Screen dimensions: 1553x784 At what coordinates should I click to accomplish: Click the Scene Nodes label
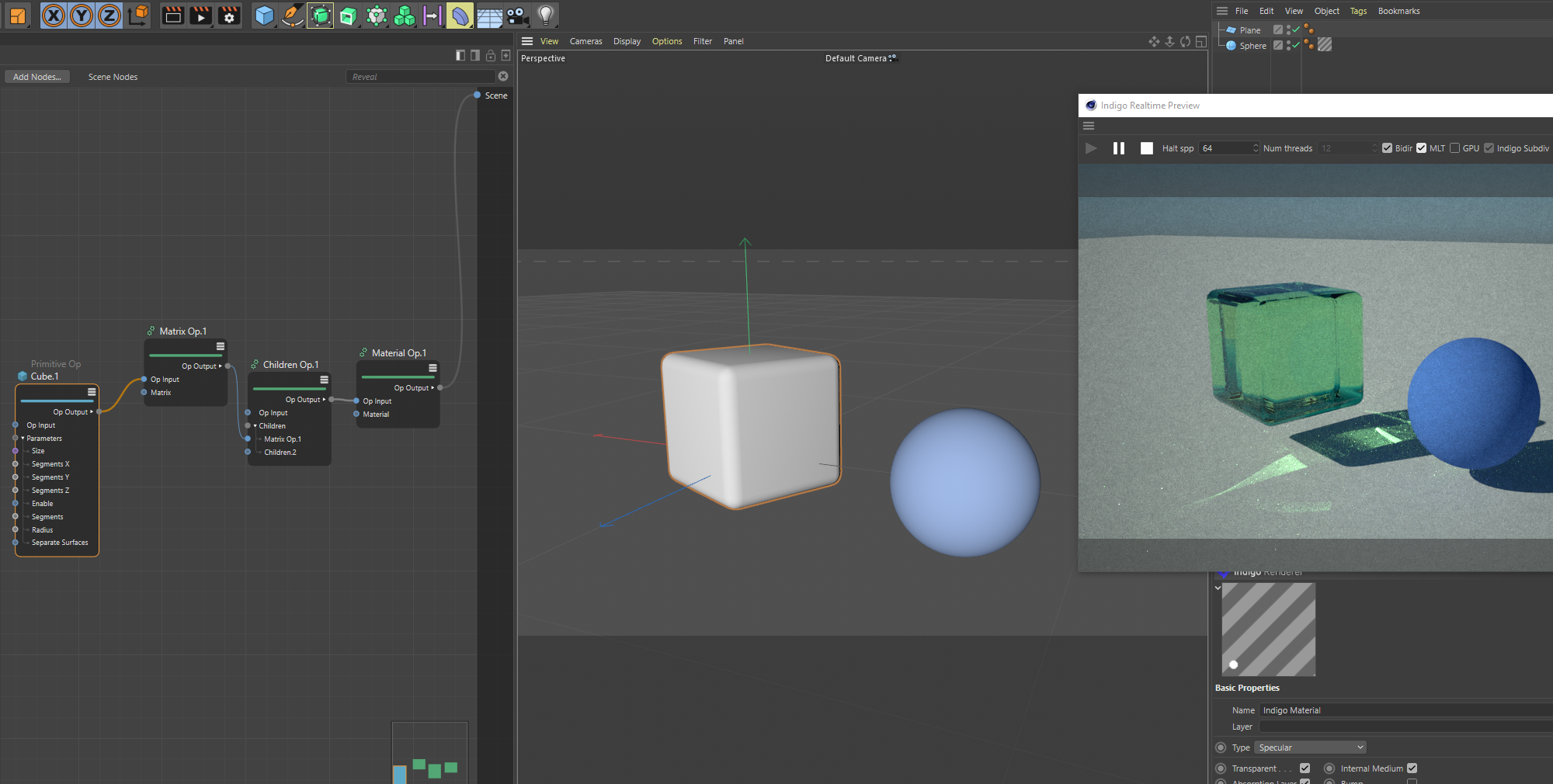tap(113, 77)
